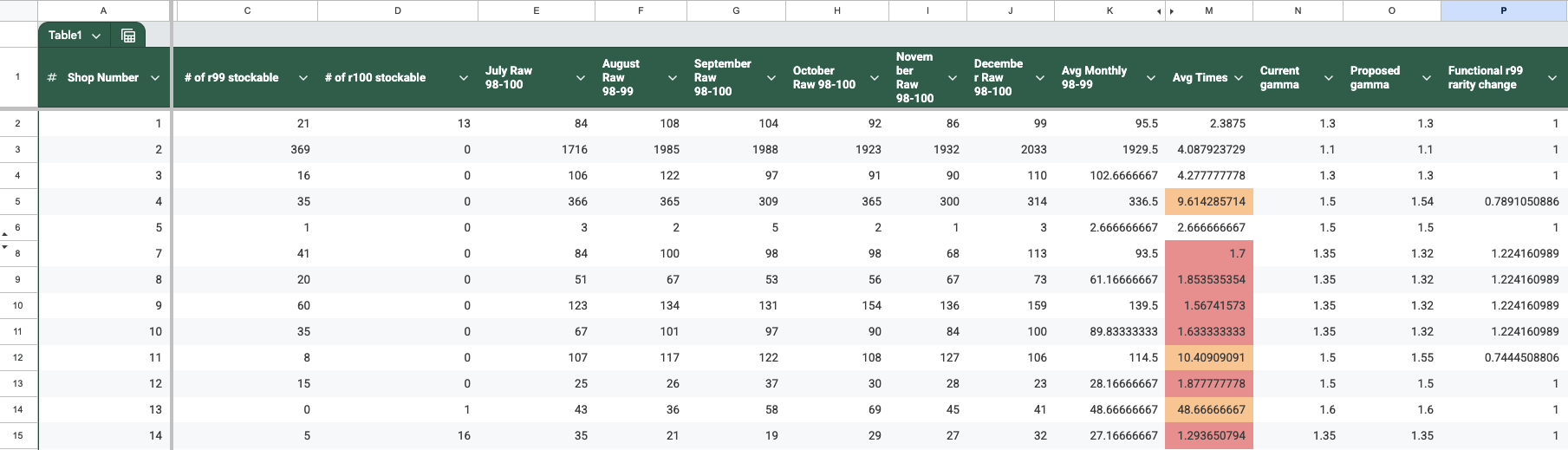Select the highlighted column P header
This screenshot has height=450, width=1568.
tap(1504, 10)
